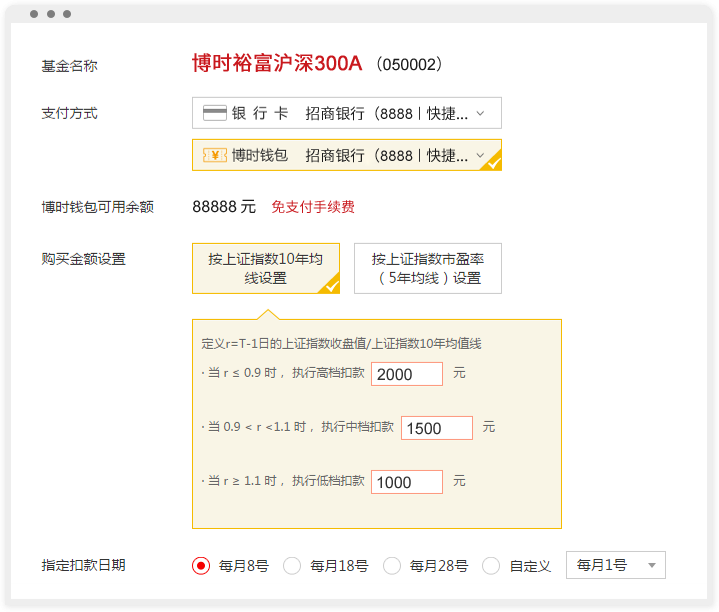This screenshot has height=612, width=719.
Task: Click the fund name 博时裕富沪深300A
Action: (x=277, y=63)
